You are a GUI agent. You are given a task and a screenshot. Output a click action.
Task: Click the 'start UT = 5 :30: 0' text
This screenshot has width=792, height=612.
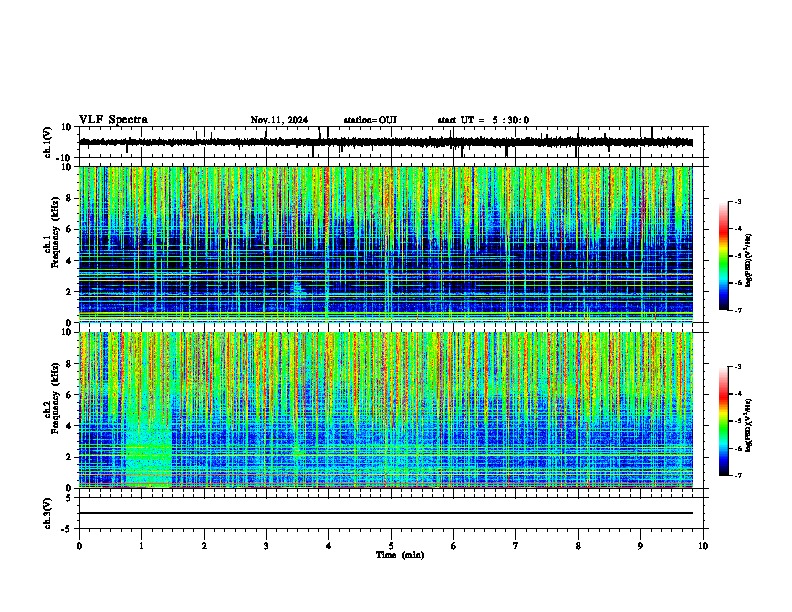tap(483, 120)
